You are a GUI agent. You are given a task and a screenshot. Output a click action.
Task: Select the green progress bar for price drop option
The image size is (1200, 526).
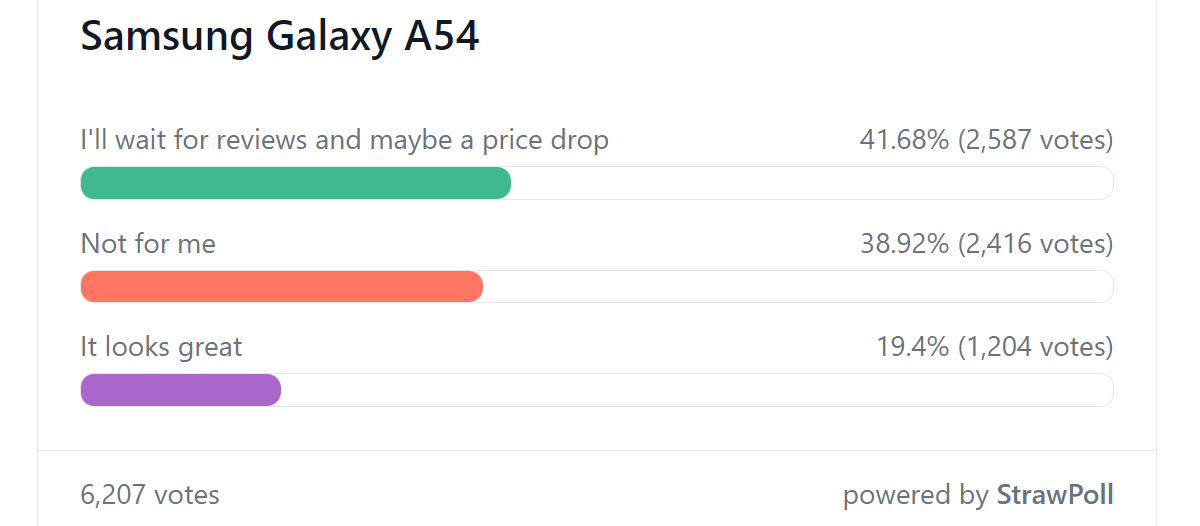coord(296,183)
